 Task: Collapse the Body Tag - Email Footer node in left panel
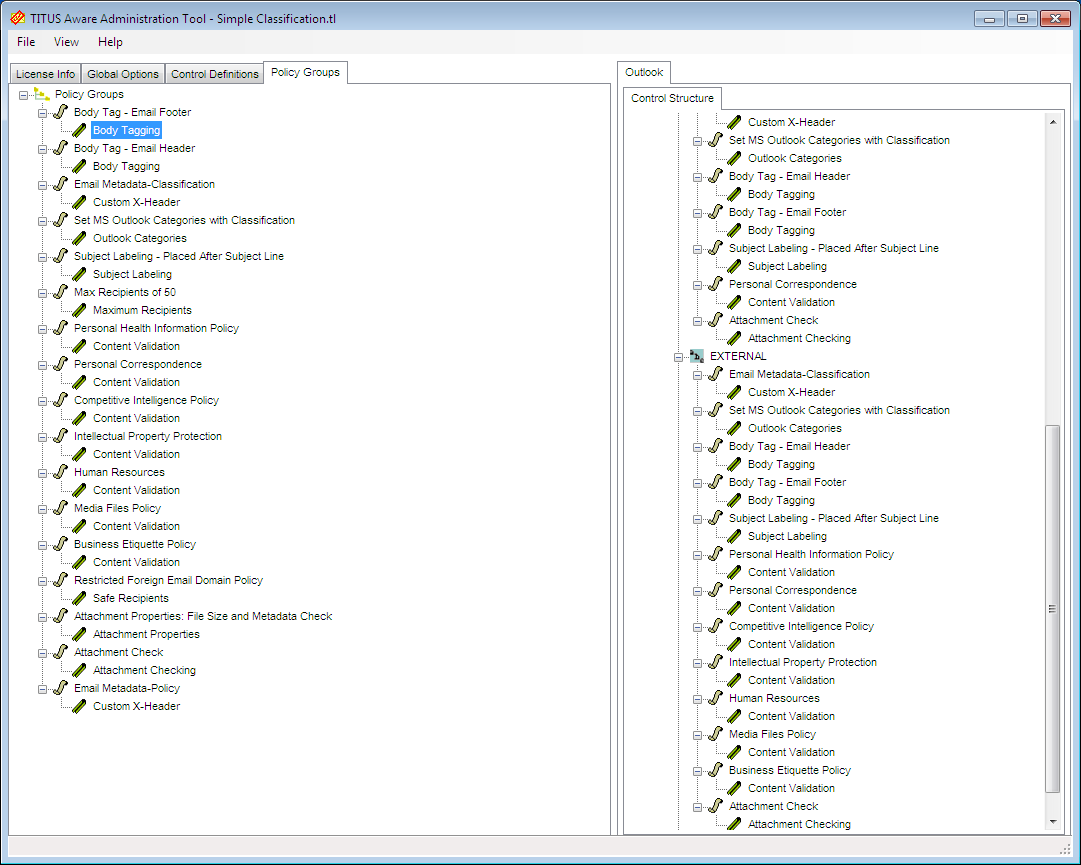pos(43,113)
